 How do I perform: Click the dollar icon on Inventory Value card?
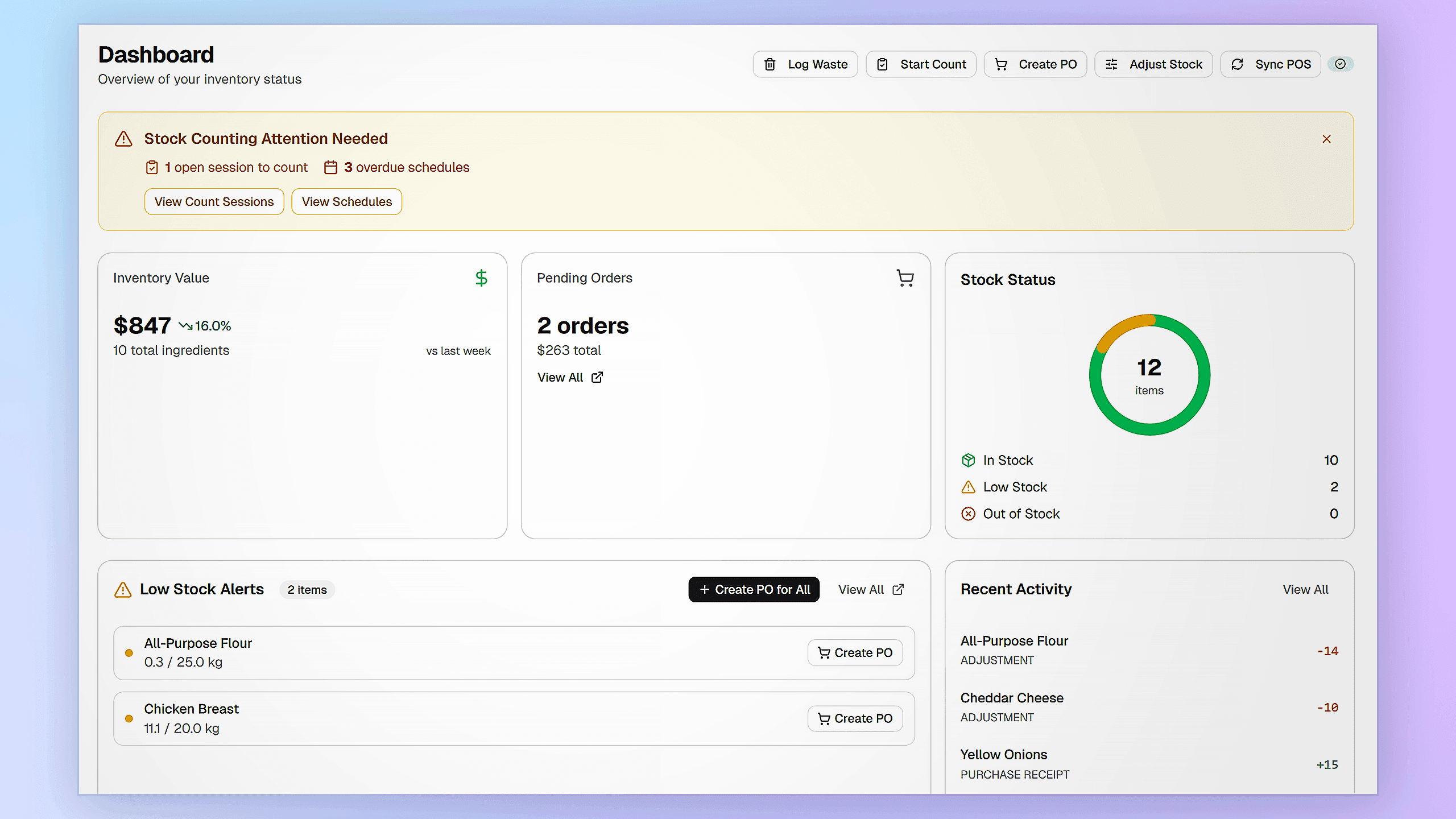(481, 278)
